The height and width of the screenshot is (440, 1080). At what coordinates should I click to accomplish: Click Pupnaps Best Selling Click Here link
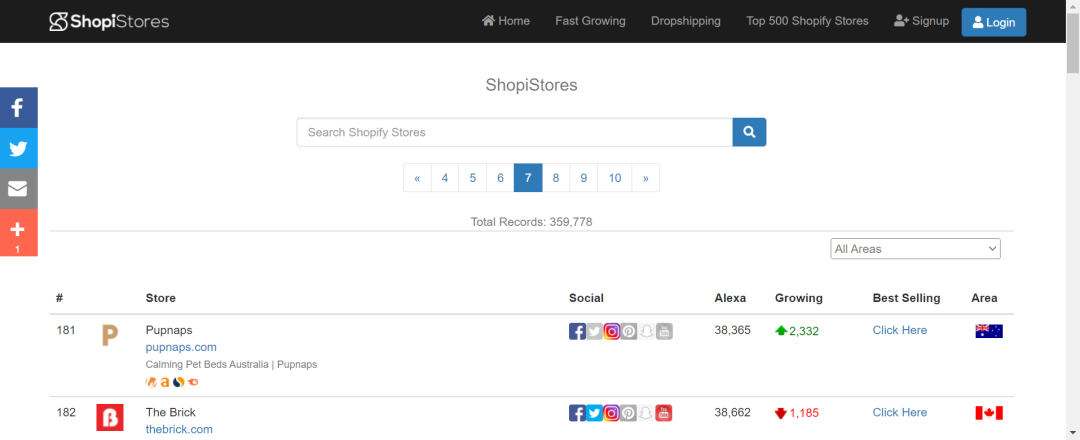tap(900, 330)
